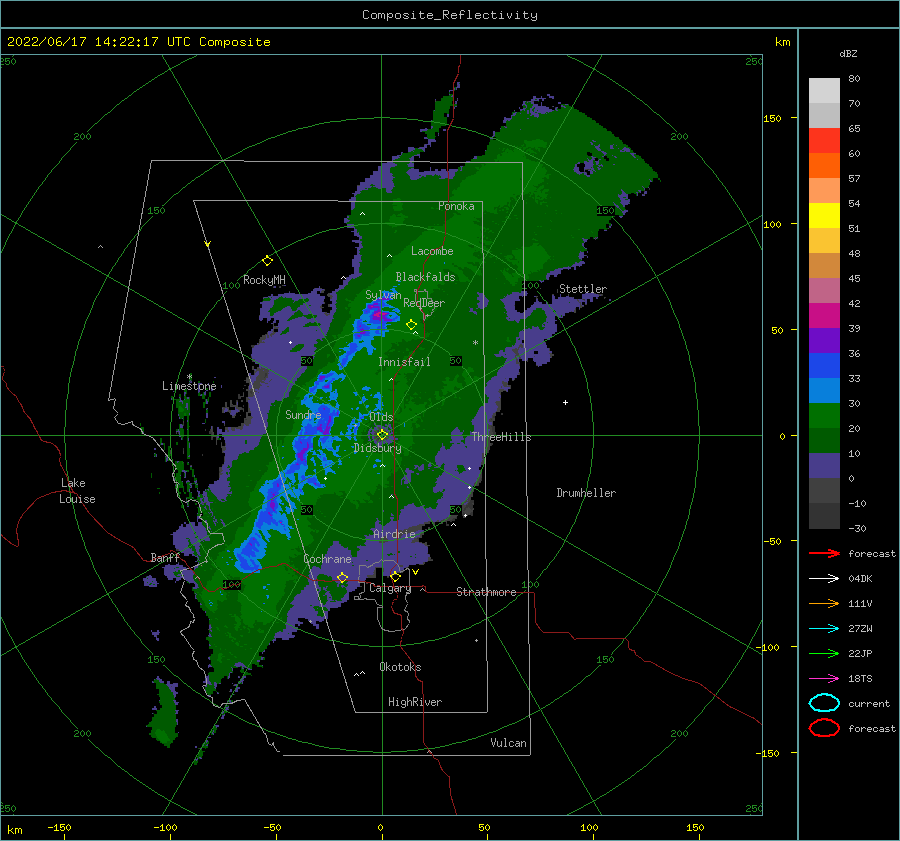The image size is (900, 841).
Task: Pick the dark orange 60 dBZ swatch
Action: coord(824,165)
